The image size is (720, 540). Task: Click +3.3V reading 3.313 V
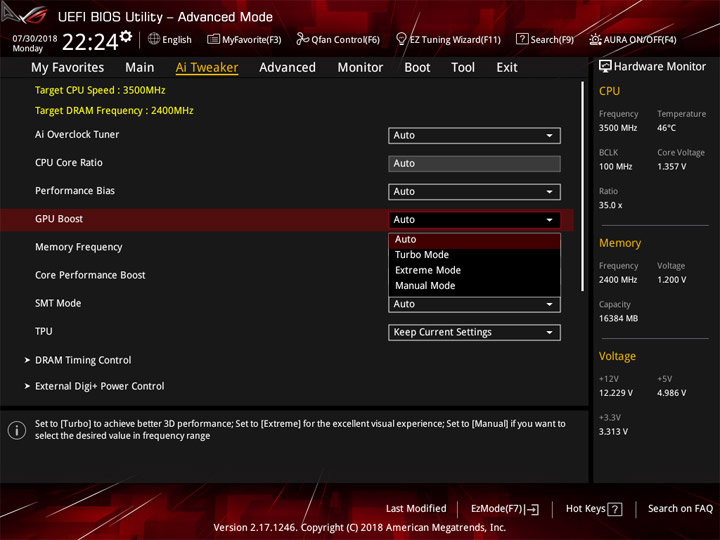(613, 432)
